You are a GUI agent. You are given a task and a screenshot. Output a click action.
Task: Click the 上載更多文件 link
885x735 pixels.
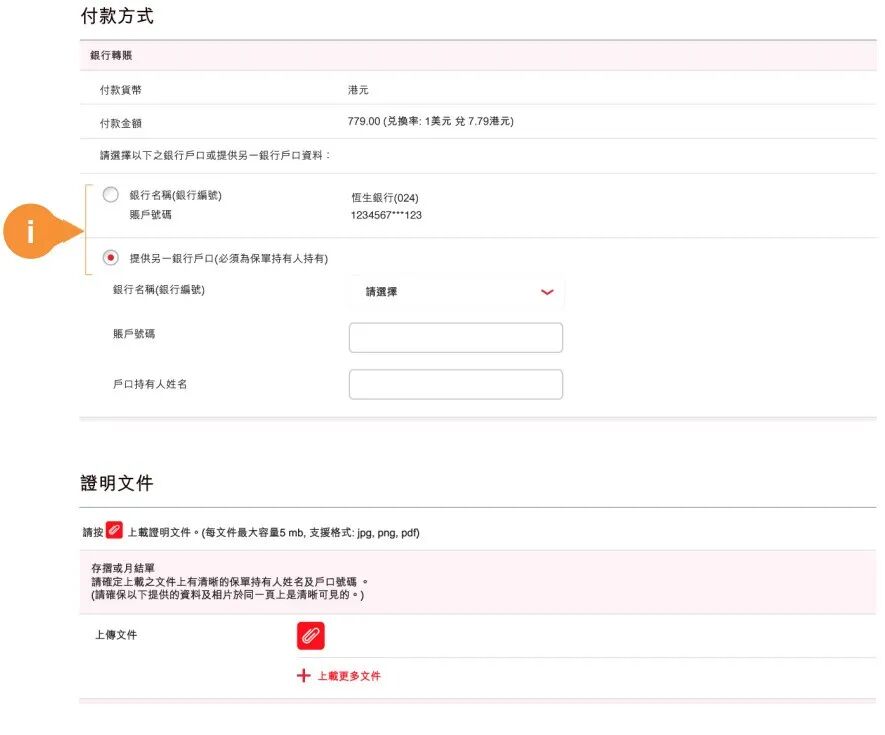349,676
